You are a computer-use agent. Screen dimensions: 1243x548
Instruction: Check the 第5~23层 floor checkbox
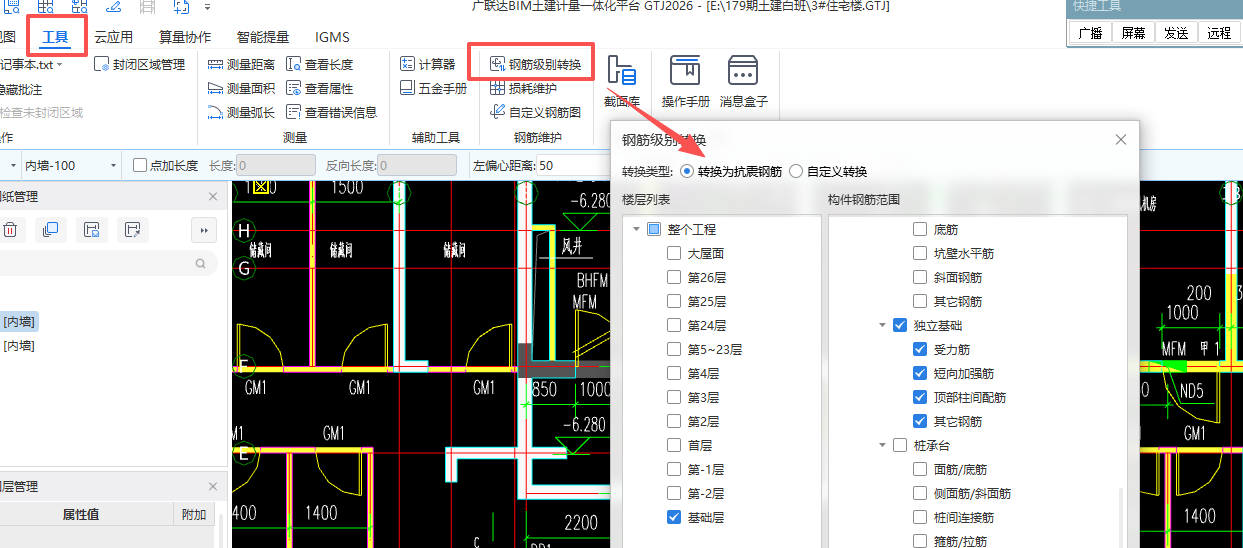[674, 349]
